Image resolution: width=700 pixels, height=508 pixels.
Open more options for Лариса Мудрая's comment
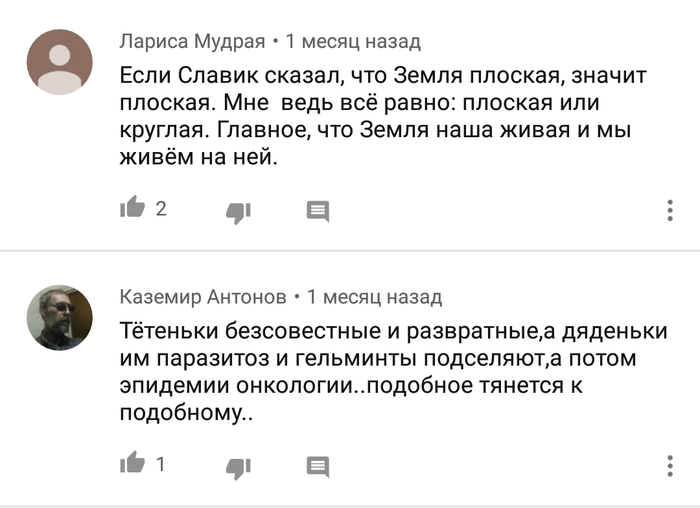(670, 210)
